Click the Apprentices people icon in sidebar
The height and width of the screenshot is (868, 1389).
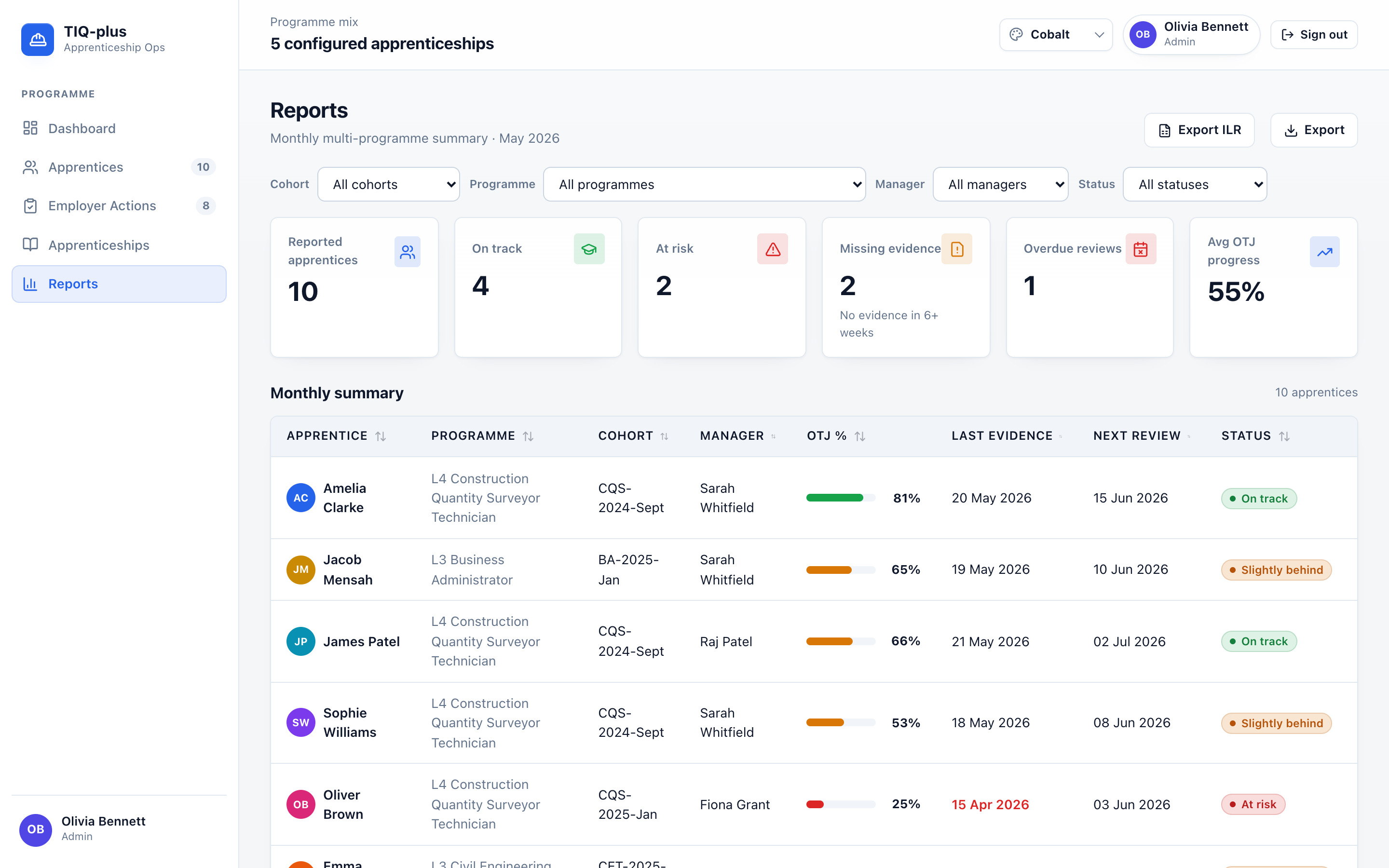[30, 167]
